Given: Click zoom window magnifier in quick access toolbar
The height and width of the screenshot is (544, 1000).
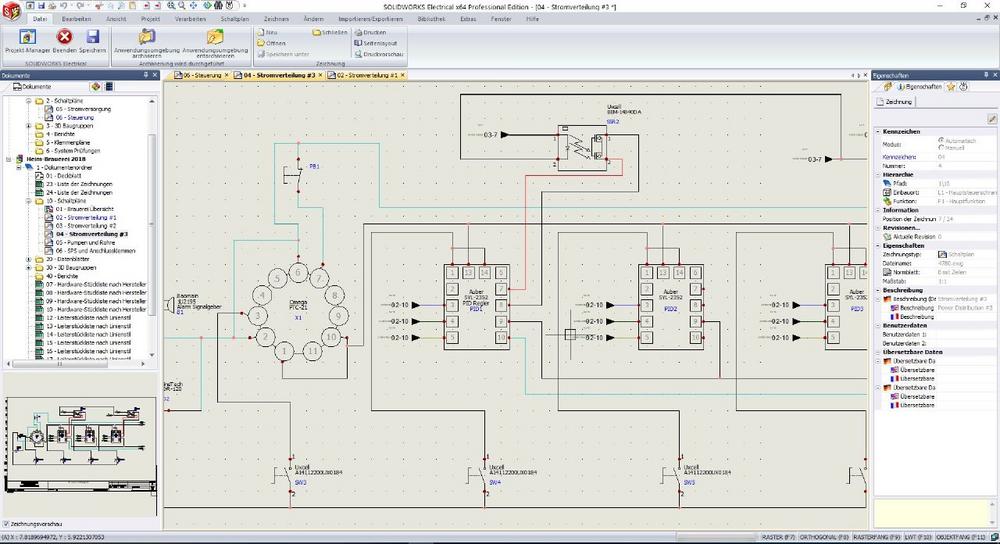Looking at the screenshot, I should tap(182, 6).
